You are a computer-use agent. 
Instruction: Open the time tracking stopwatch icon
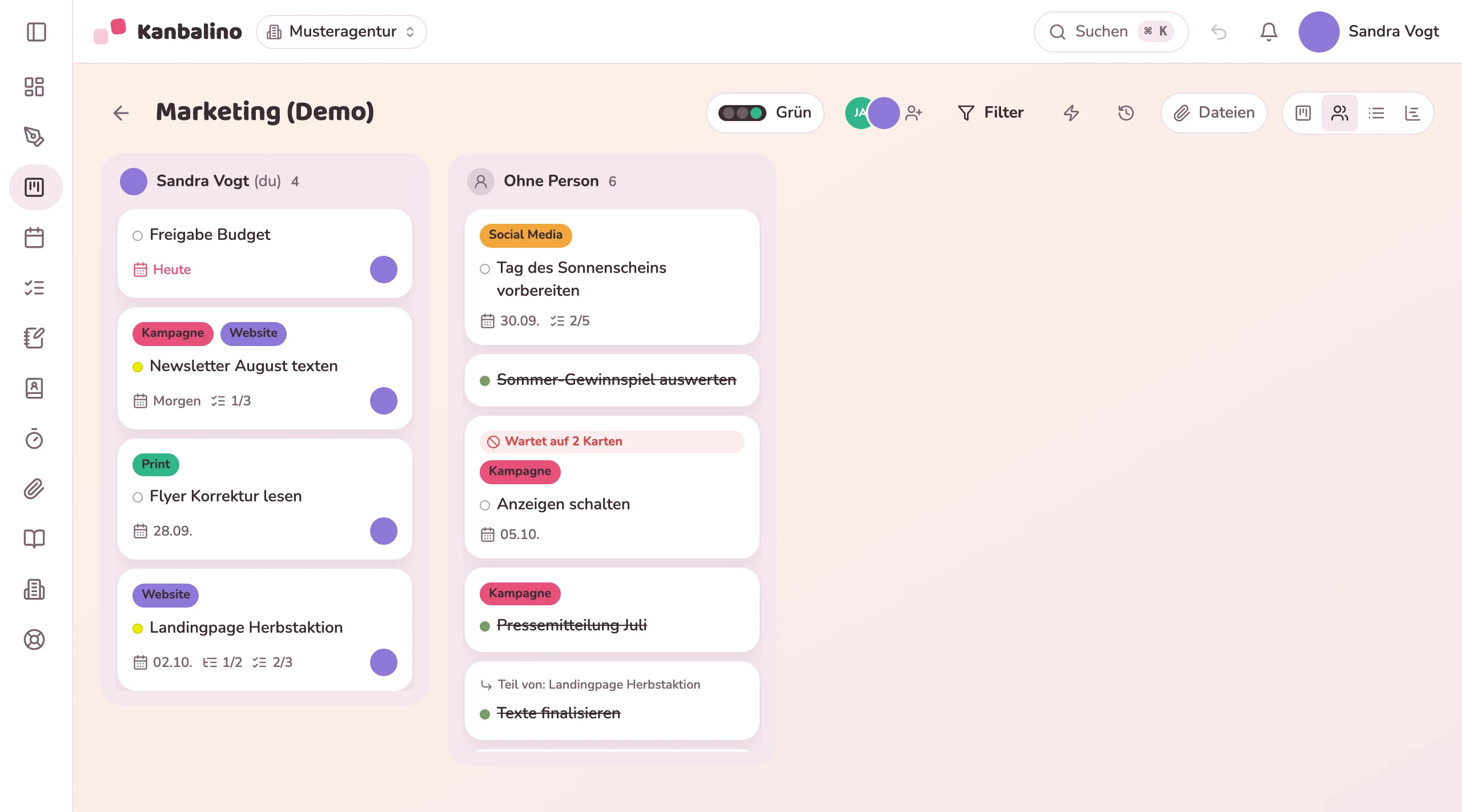point(34,439)
